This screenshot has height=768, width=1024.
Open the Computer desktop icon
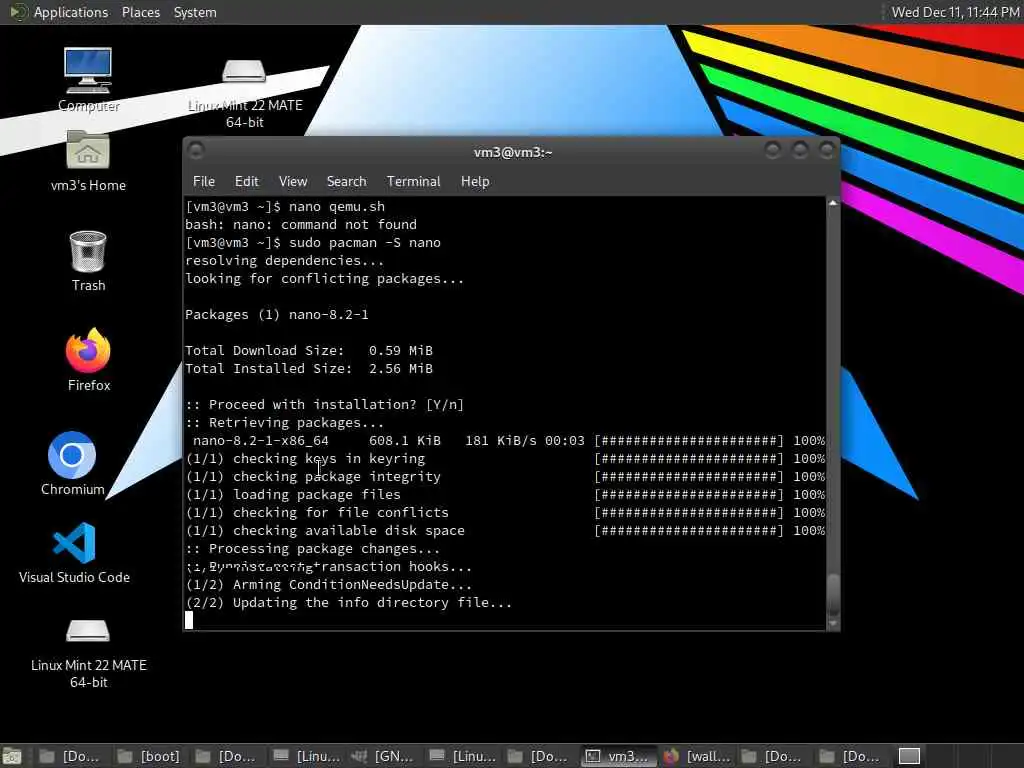pyautogui.click(x=88, y=78)
